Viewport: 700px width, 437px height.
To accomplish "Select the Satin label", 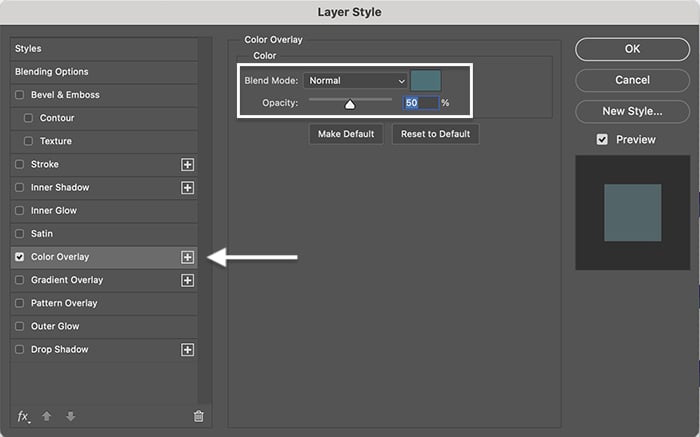I will click(x=42, y=233).
